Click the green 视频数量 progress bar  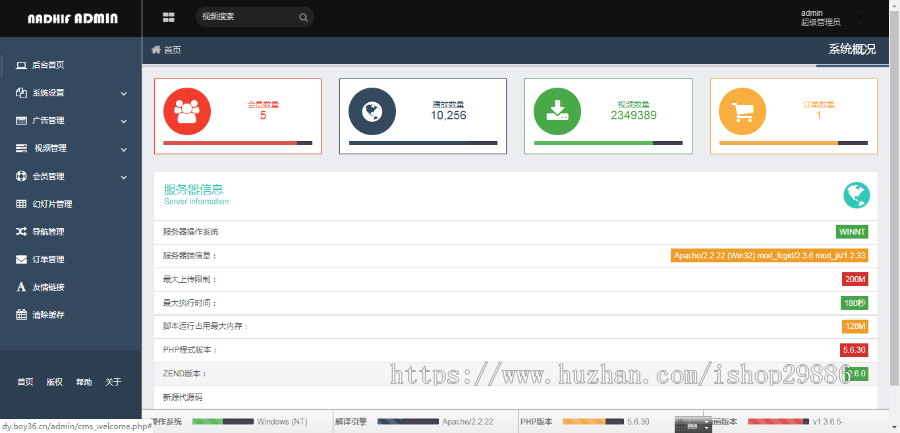coord(608,142)
